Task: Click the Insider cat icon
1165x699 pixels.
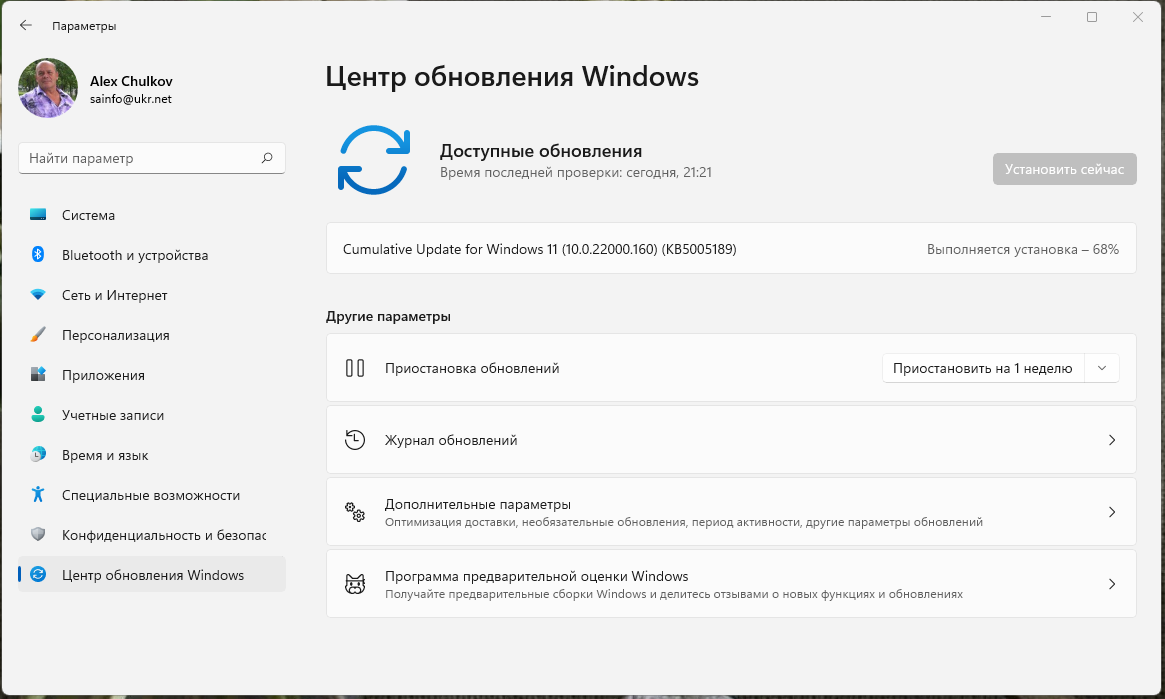Action: point(355,584)
